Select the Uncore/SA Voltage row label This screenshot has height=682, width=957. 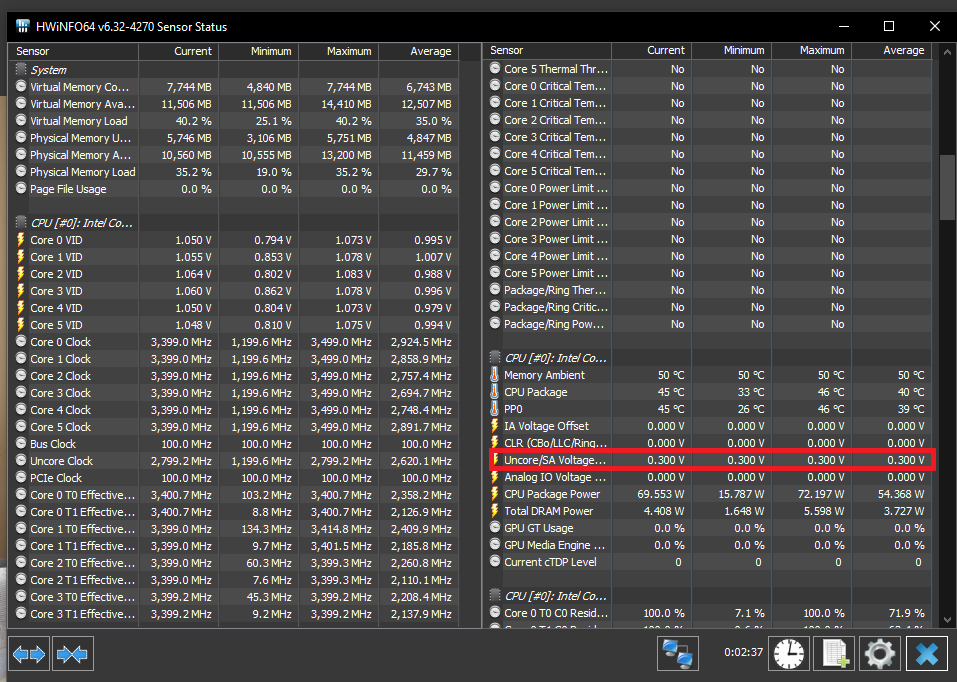[555, 460]
